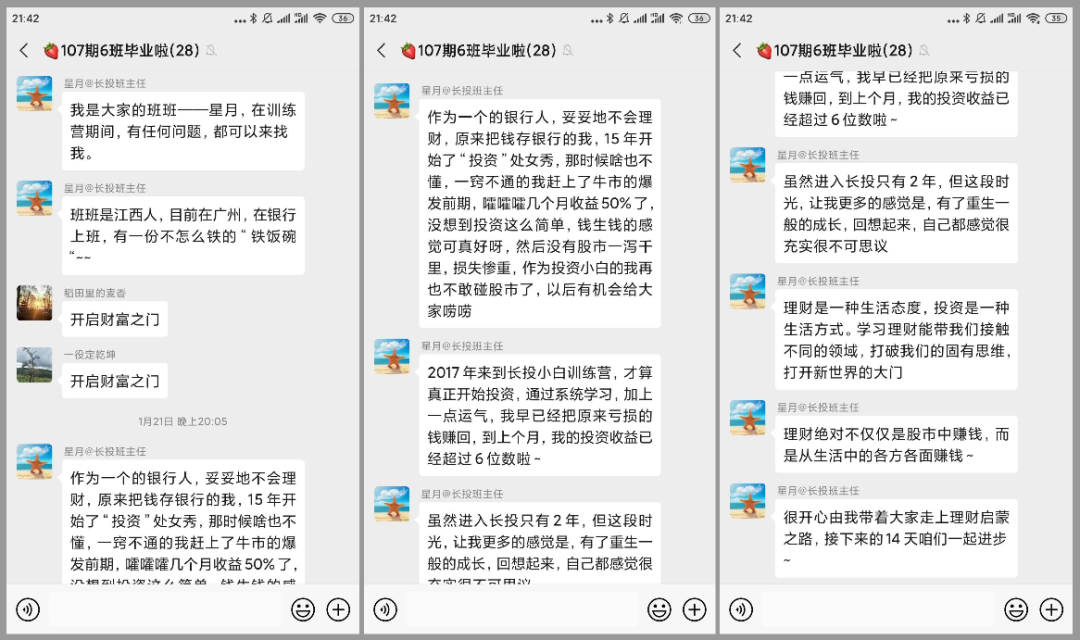Switch to voice input in the left chat panel
The image size is (1080, 640).
click(x=28, y=609)
